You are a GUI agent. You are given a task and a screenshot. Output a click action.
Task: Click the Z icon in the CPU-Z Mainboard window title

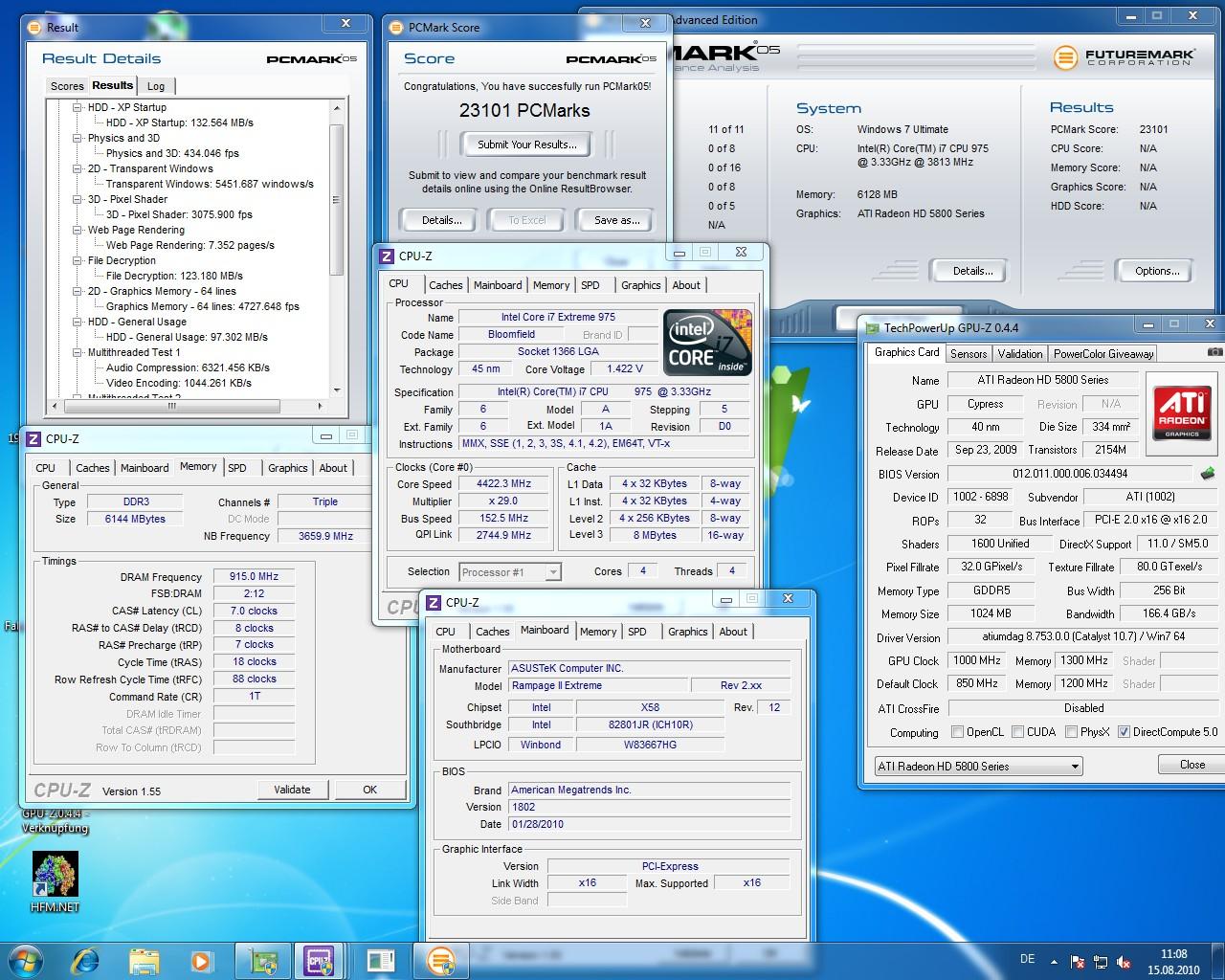(434, 603)
